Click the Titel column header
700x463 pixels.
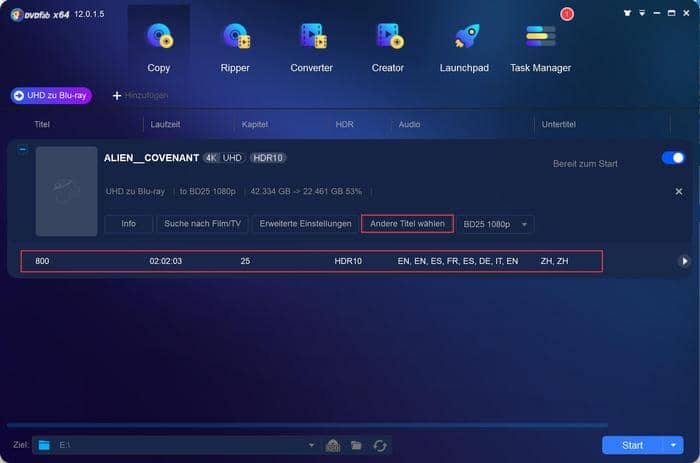tap(42, 125)
